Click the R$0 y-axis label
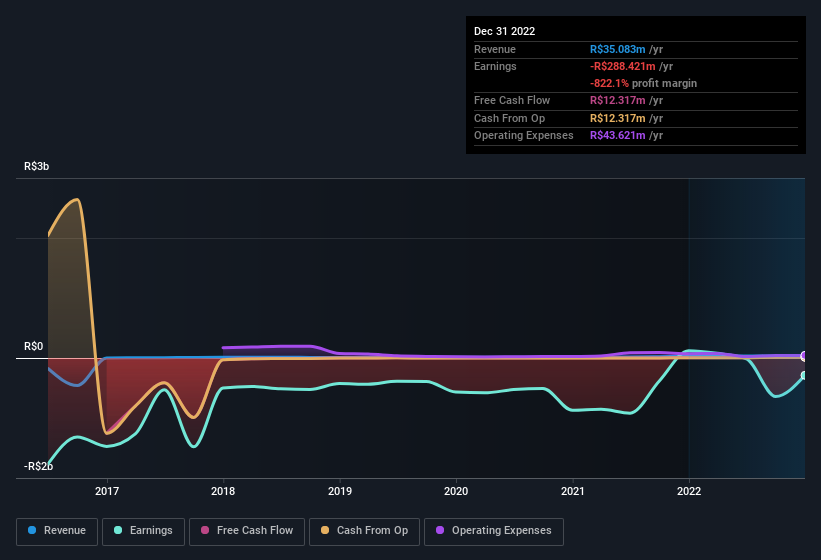 [34, 346]
